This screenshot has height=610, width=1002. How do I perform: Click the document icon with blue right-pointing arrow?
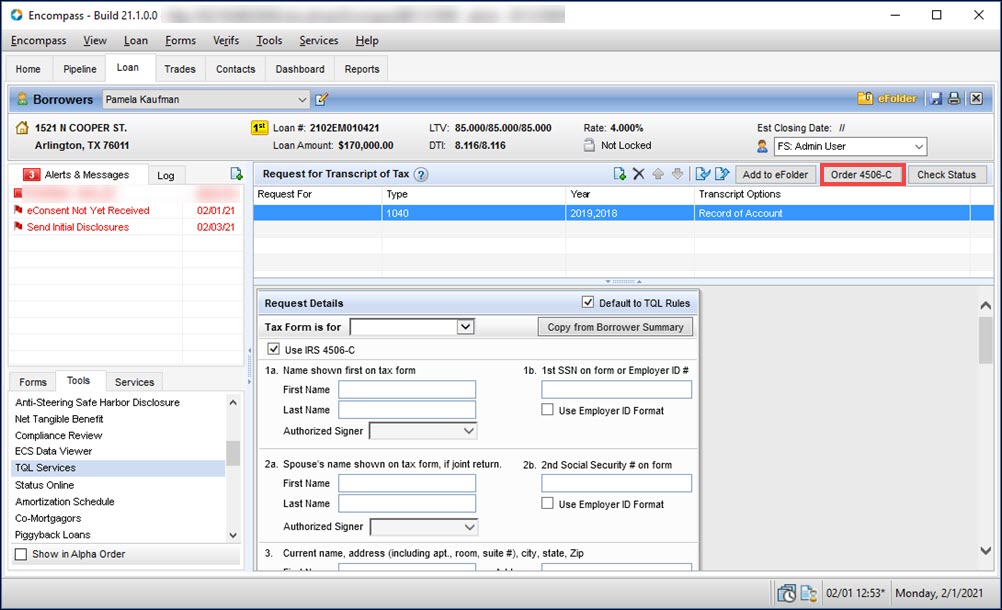click(722, 174)
